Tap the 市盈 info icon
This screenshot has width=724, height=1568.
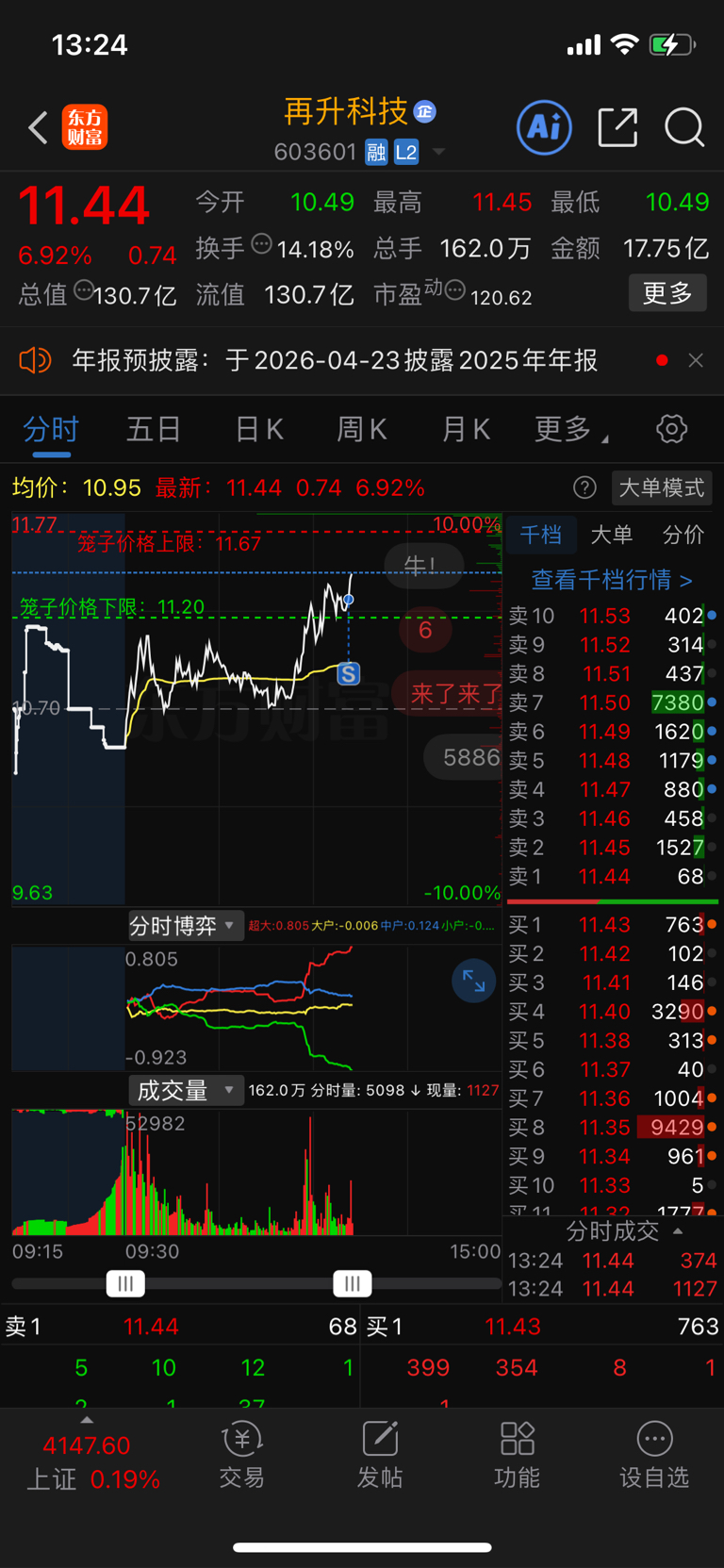click(455, 290)
